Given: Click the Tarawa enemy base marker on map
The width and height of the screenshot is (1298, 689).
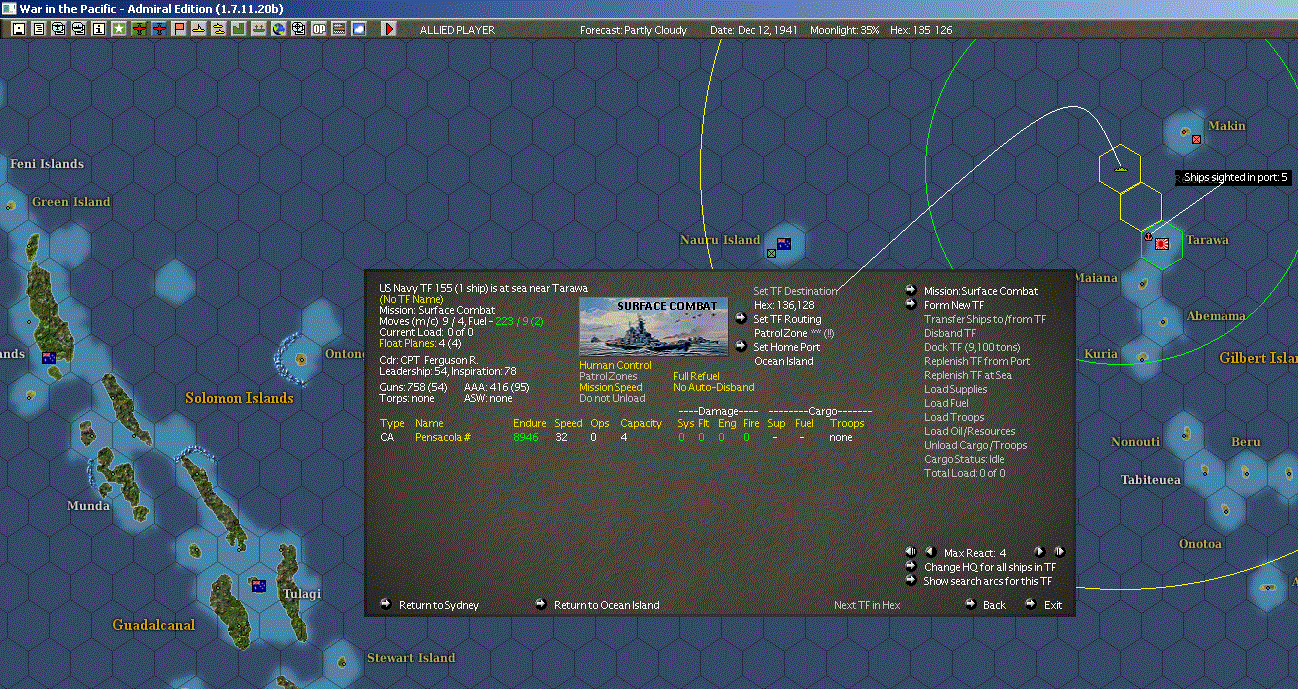Looking at the screenshot, I should click(1161, 243).
